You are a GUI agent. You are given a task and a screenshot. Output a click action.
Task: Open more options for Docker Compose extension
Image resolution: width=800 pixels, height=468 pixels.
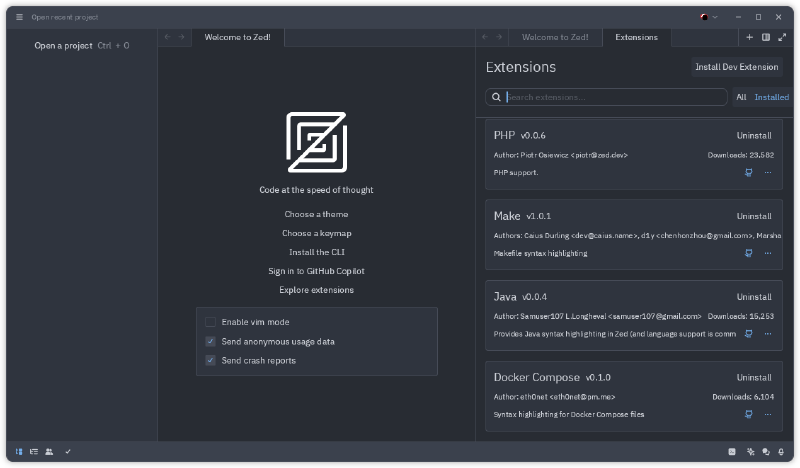tap(768, 414)
